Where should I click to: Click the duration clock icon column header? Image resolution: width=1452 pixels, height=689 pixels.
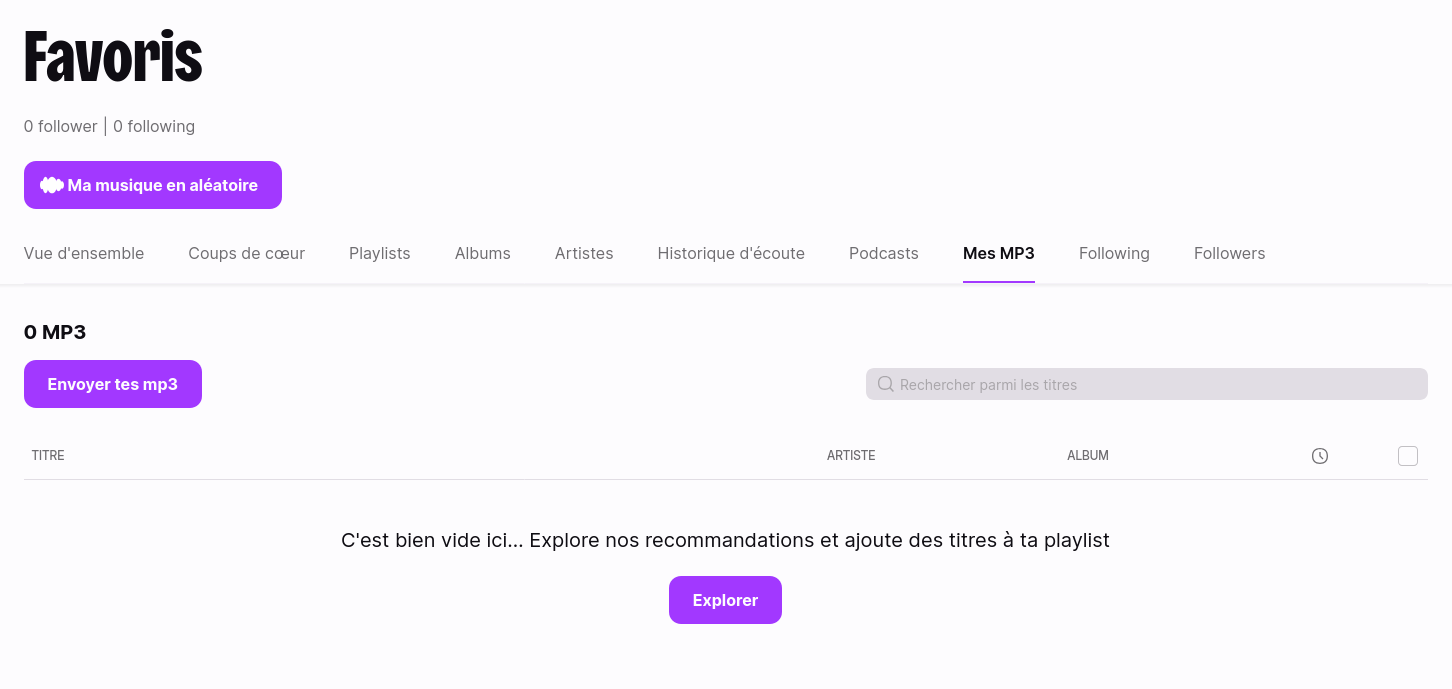(1320, 456)
